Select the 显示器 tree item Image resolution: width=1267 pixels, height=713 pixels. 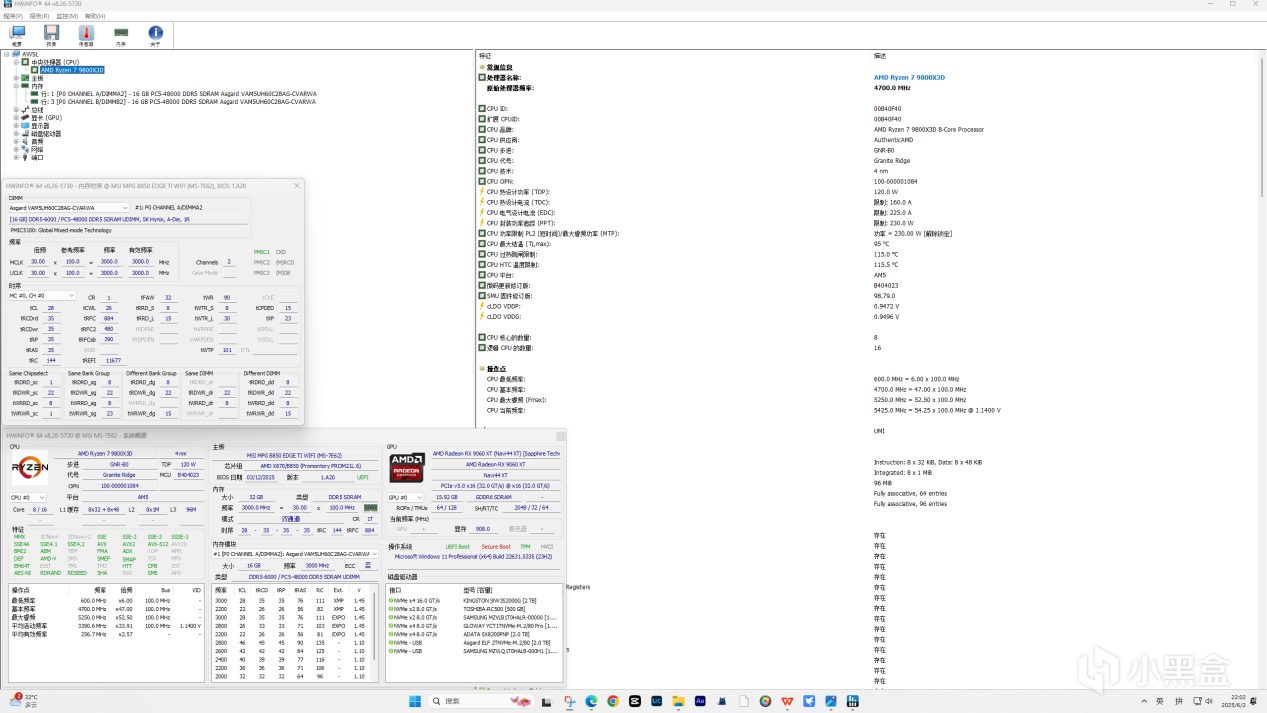point(40,126)
